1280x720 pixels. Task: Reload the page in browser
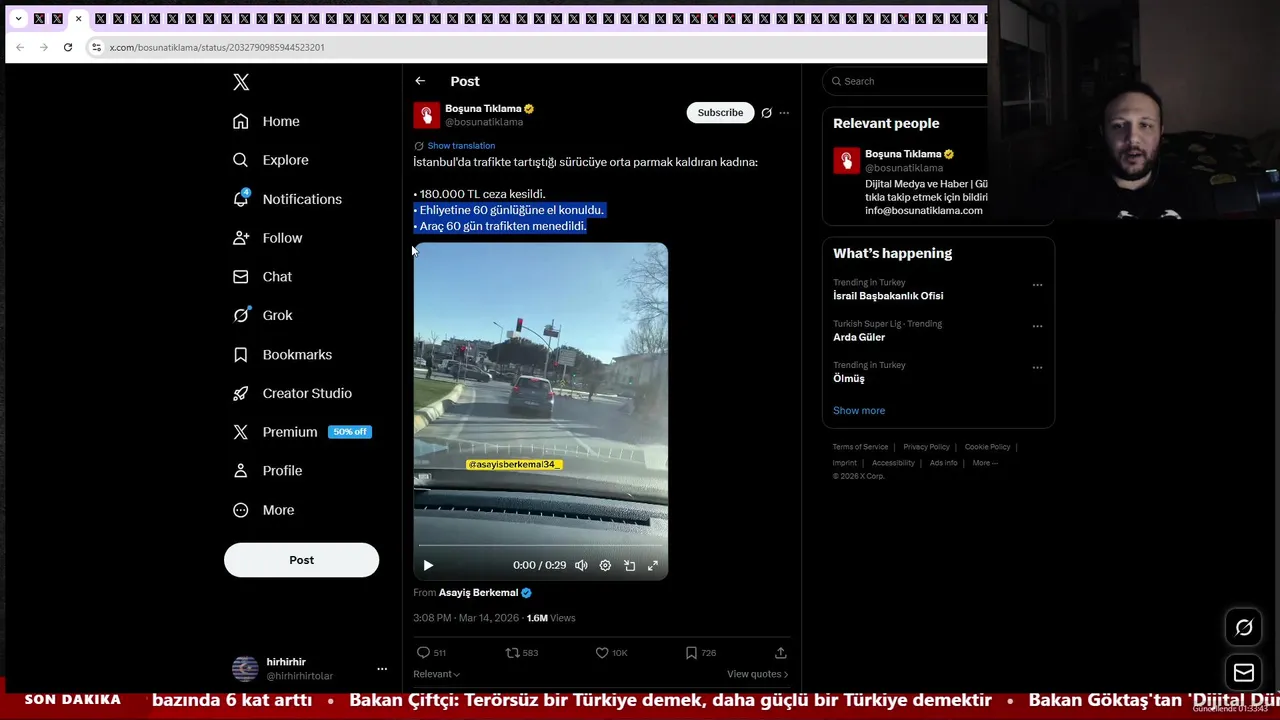pos(68,47)
